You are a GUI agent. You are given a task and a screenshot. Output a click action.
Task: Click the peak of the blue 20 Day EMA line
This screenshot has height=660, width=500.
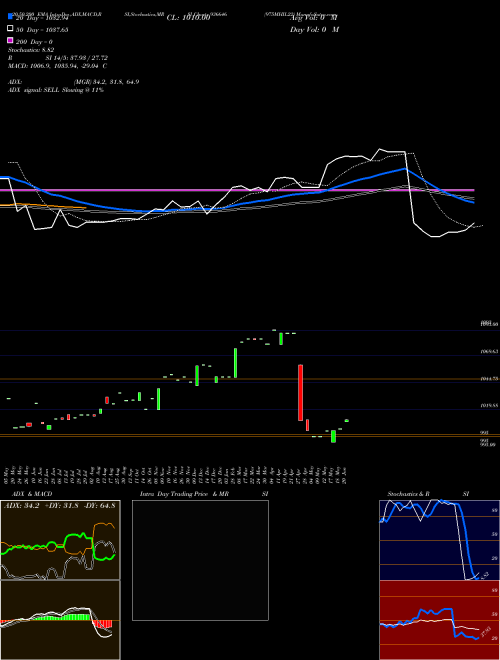(x=405, y=168)
